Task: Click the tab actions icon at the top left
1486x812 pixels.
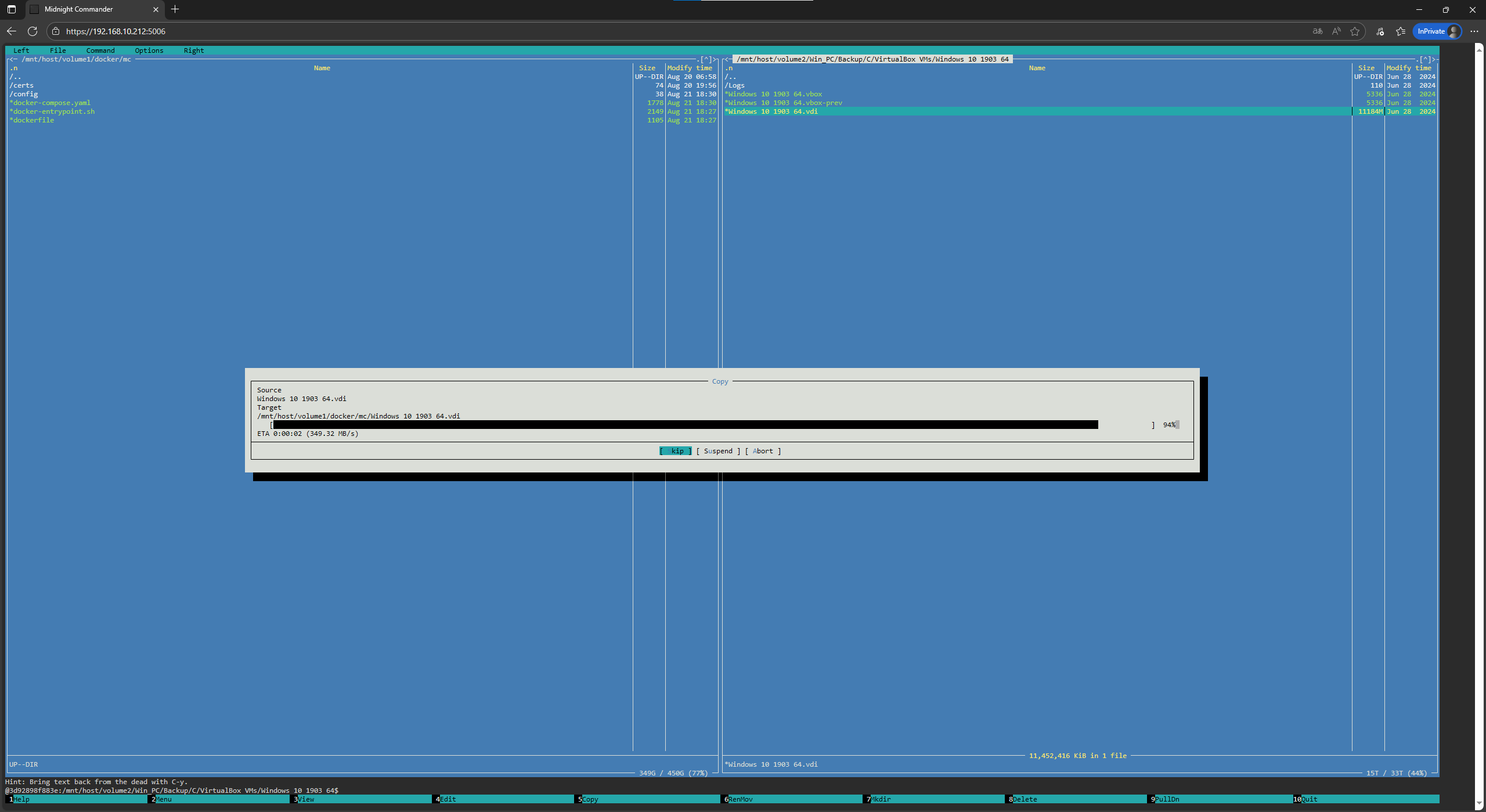Action: pyautogui.click(x=12, y=9)
